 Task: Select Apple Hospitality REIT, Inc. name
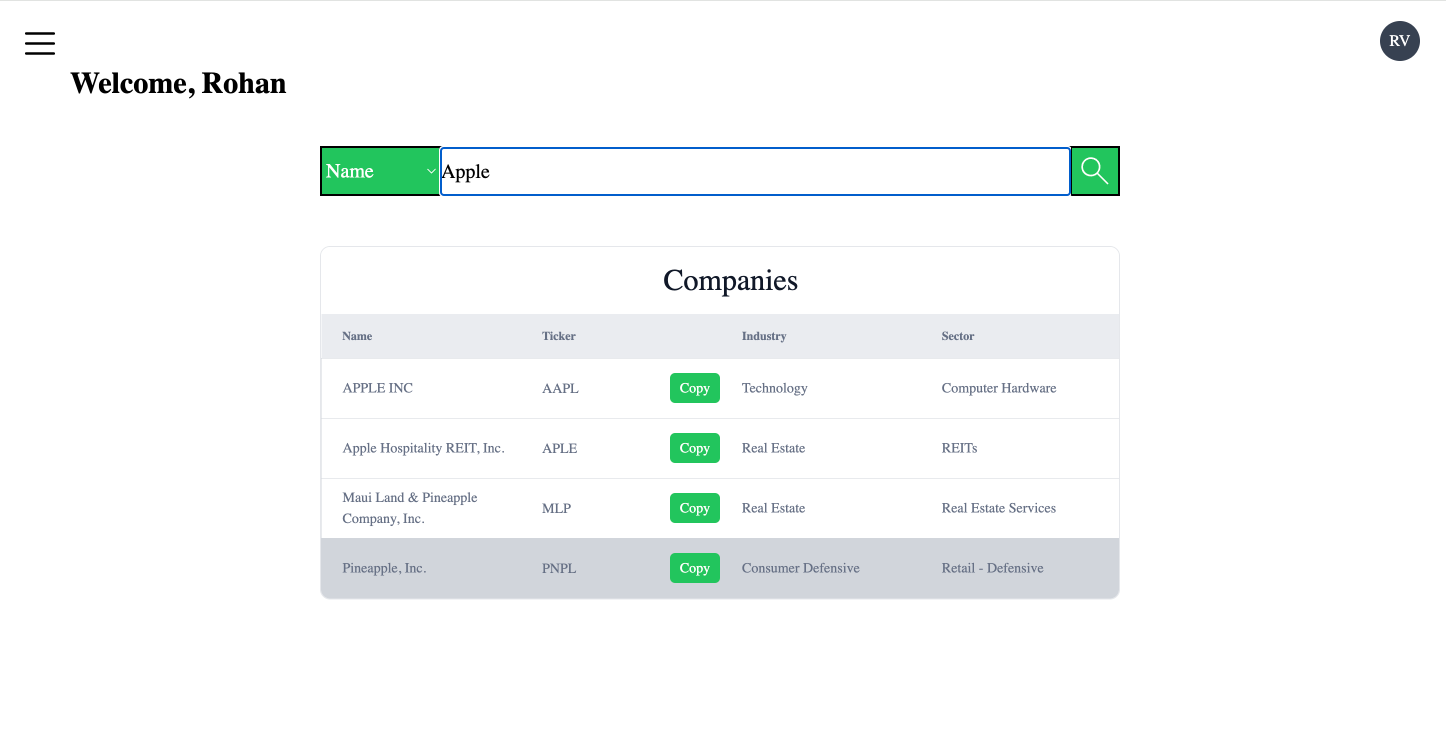tap(423, 448)
